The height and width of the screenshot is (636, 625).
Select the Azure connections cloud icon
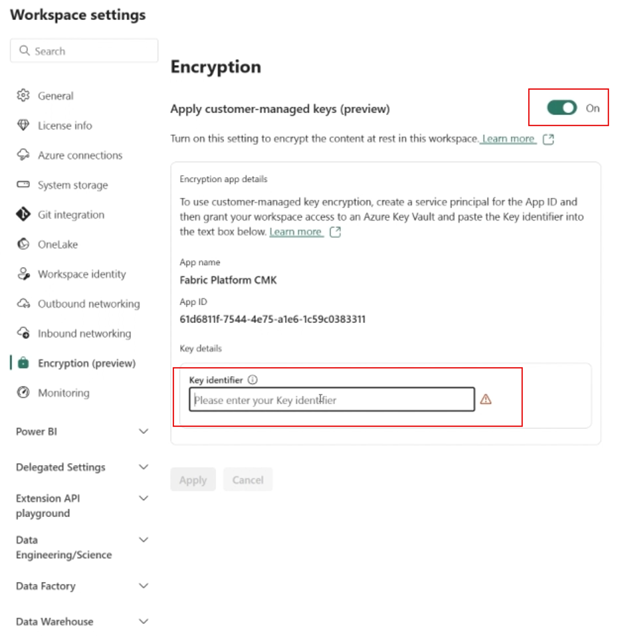[x=24, y=155]
